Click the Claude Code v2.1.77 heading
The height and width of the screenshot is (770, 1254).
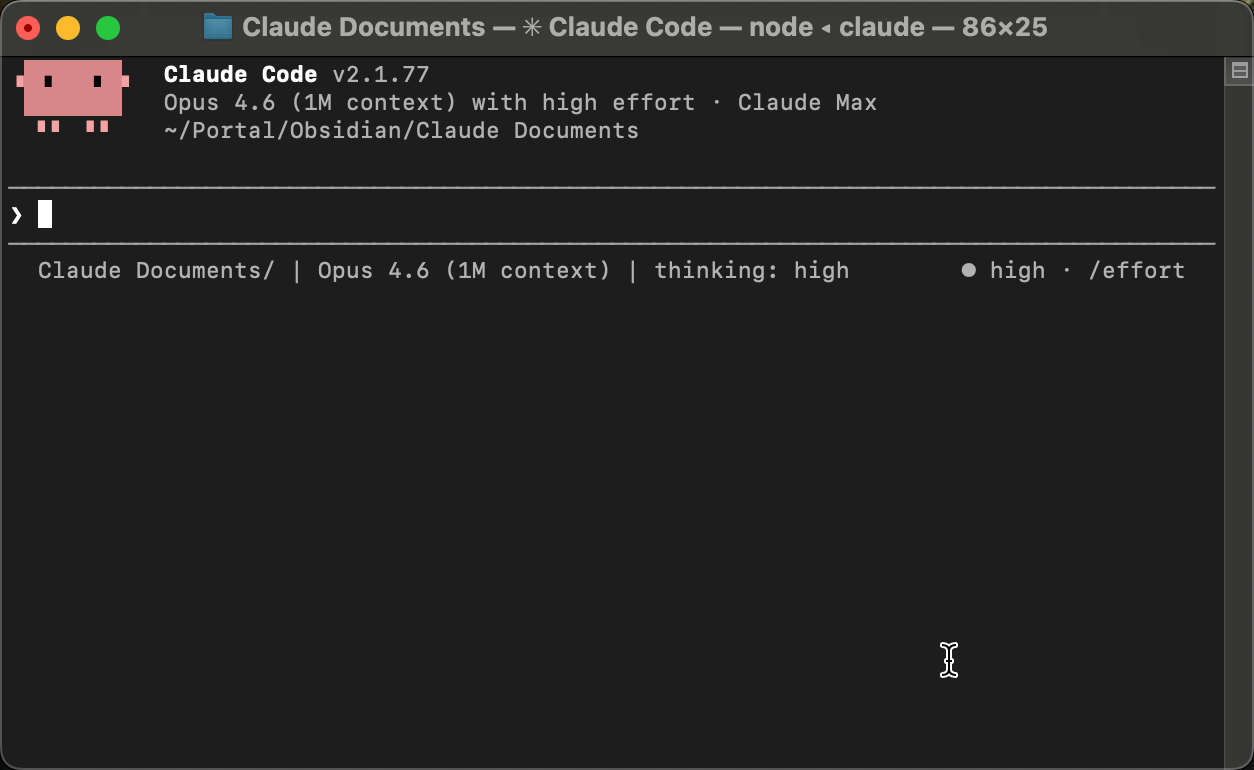[296, 74]
